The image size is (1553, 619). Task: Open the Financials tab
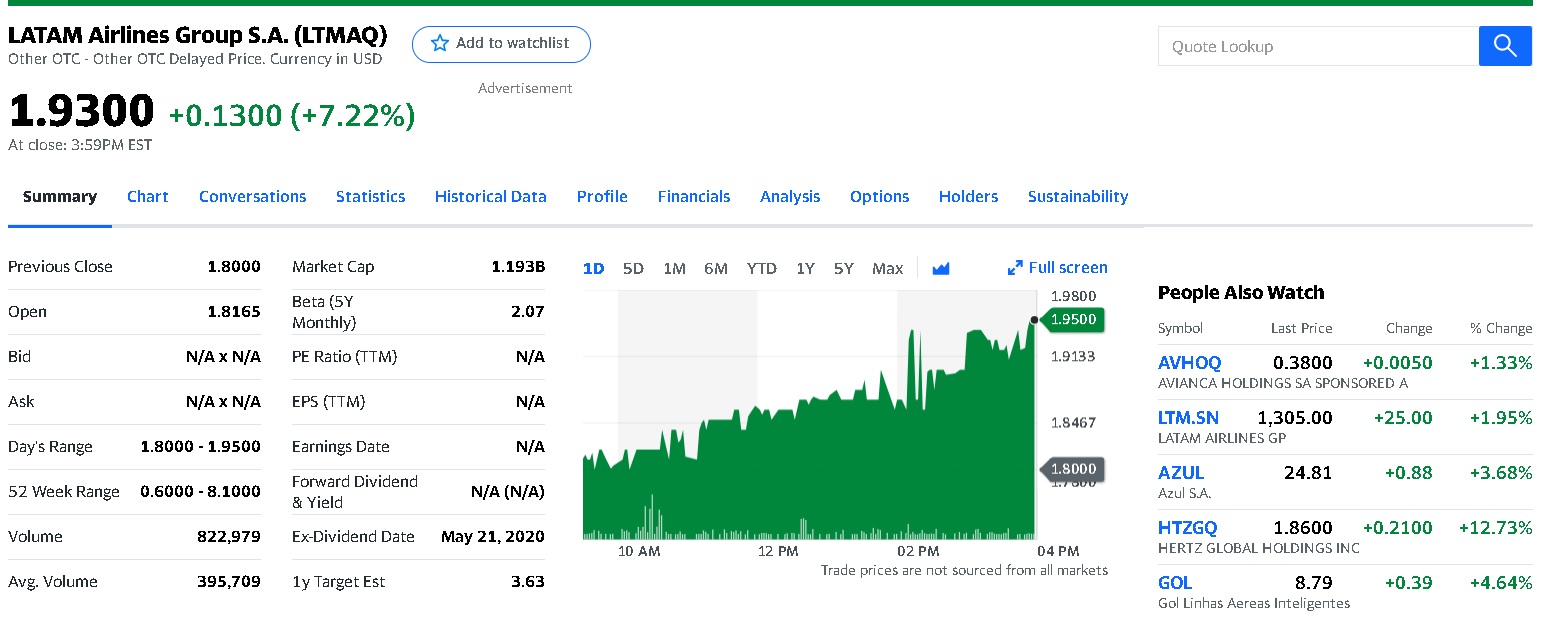pyautogui.click(x=693, y=197)
